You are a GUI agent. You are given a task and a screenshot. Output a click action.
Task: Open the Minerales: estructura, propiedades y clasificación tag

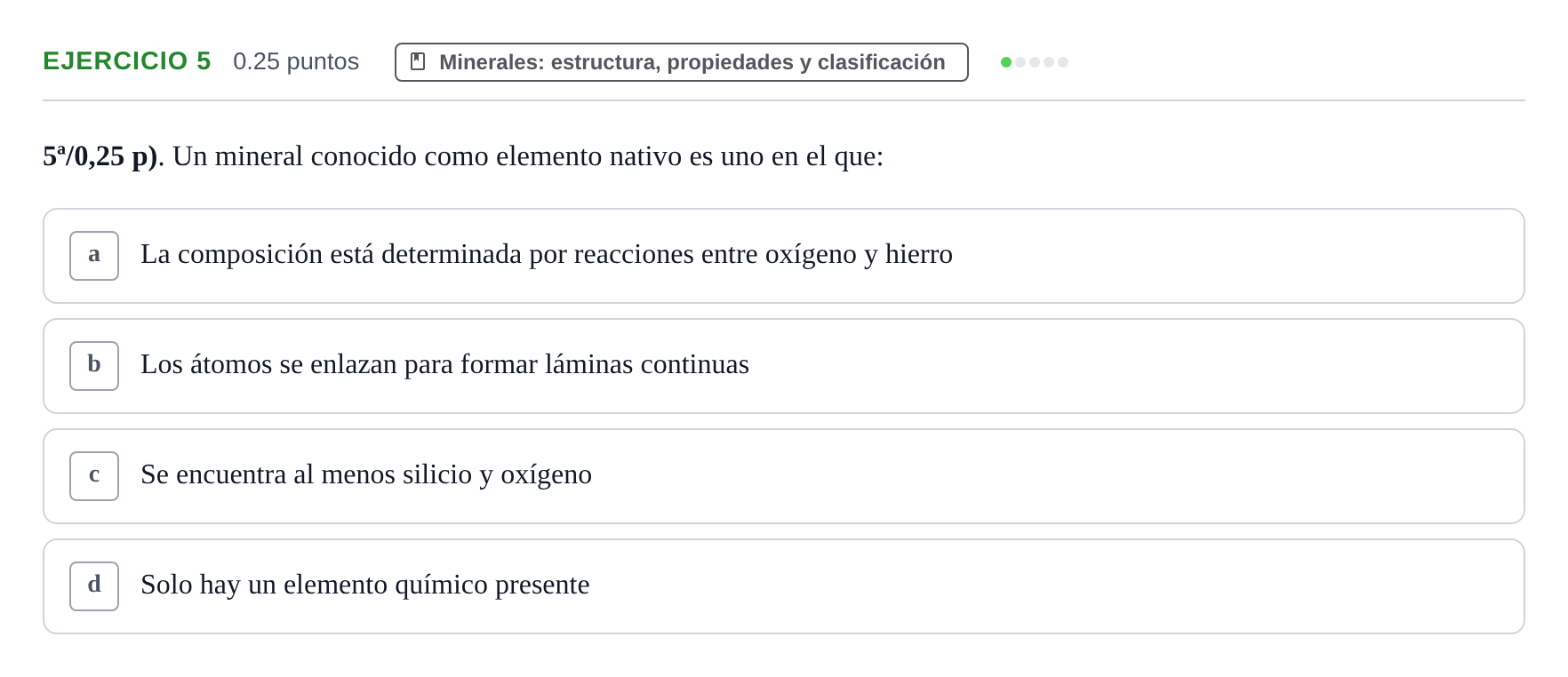click(x=682, y=62)
